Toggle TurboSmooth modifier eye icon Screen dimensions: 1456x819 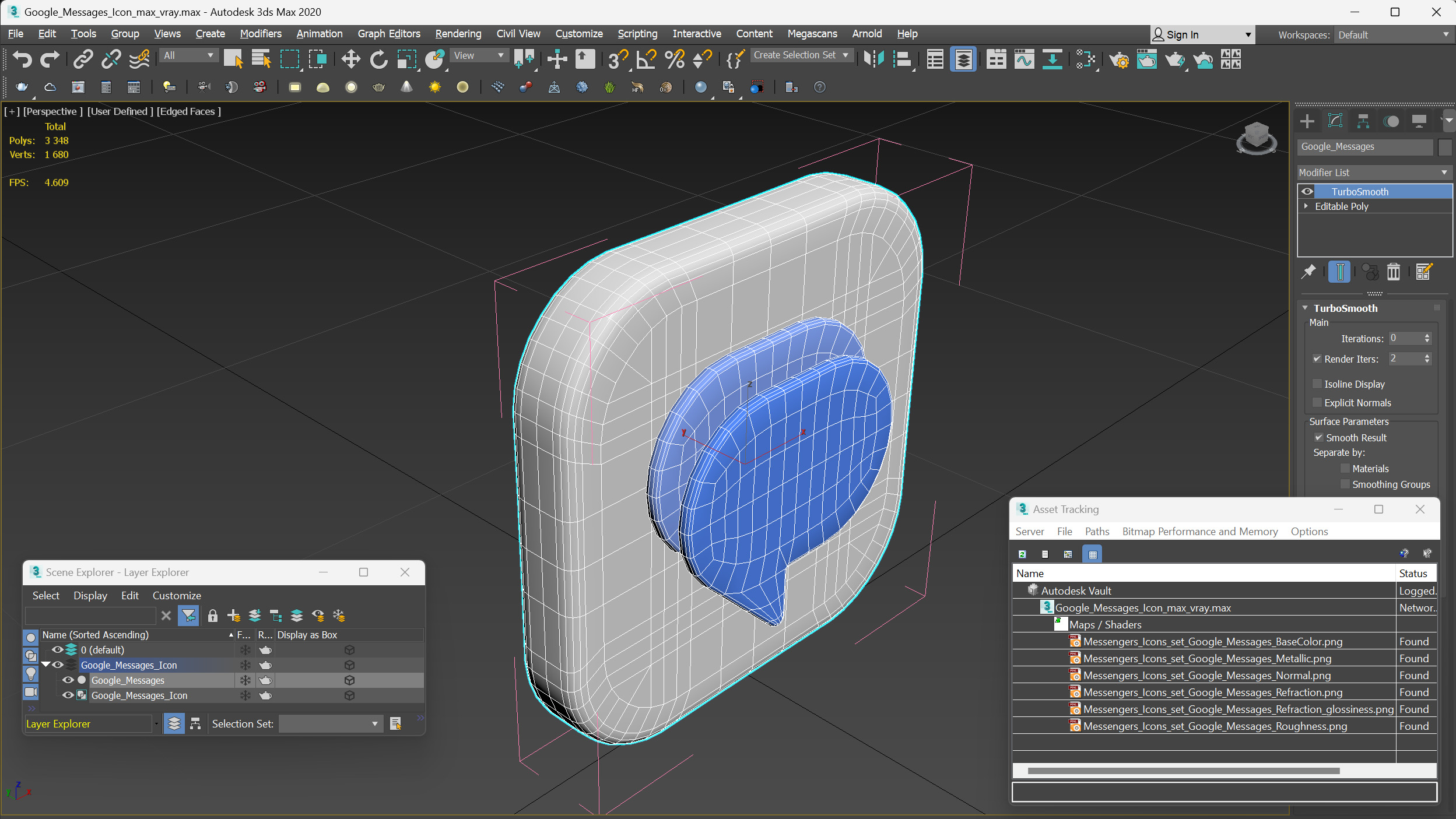click(x=1307, y=191)
